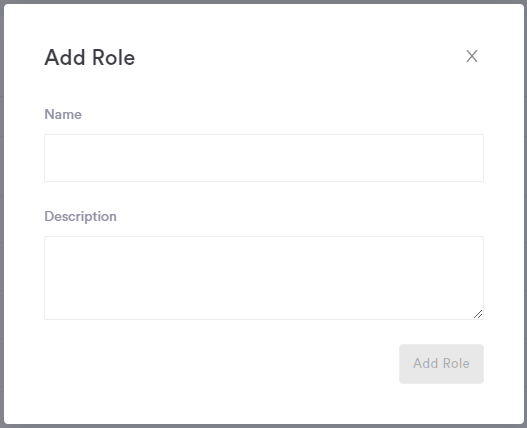Activate the empty box under Description
The width and height of the screenshot is (527, 428).
click(264, 278)
